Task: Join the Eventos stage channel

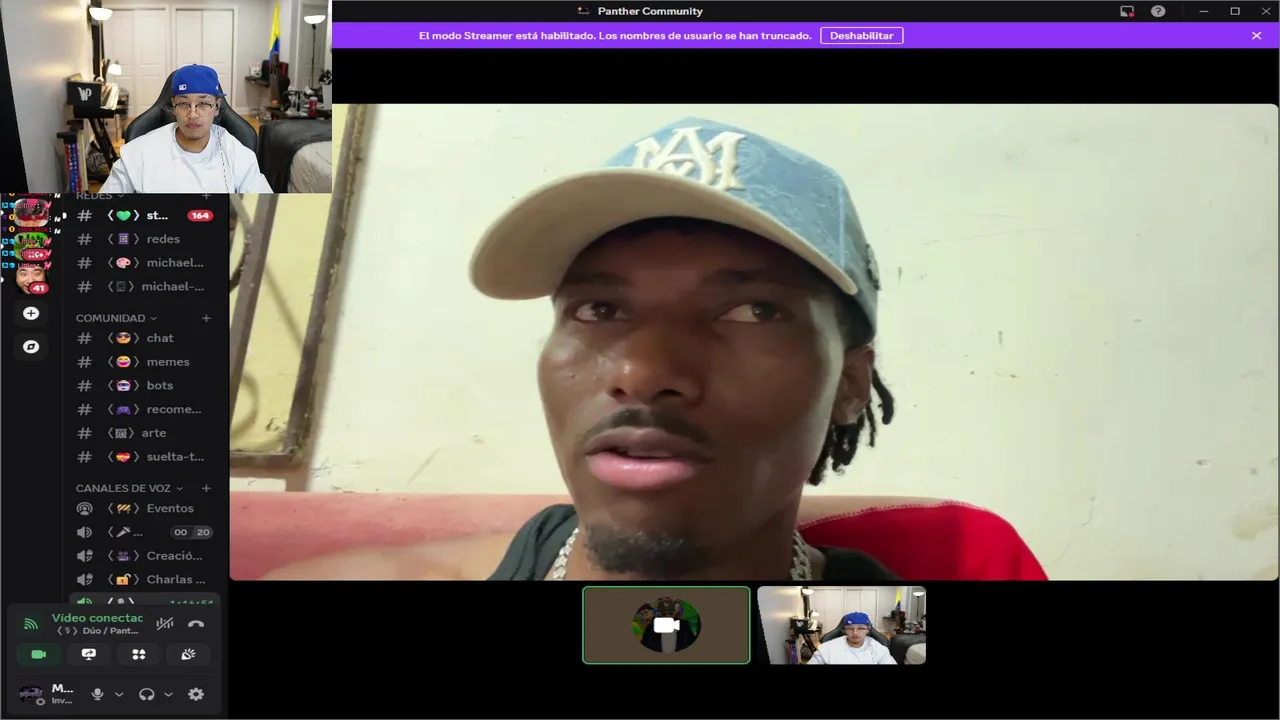Action: coord(145,508)
